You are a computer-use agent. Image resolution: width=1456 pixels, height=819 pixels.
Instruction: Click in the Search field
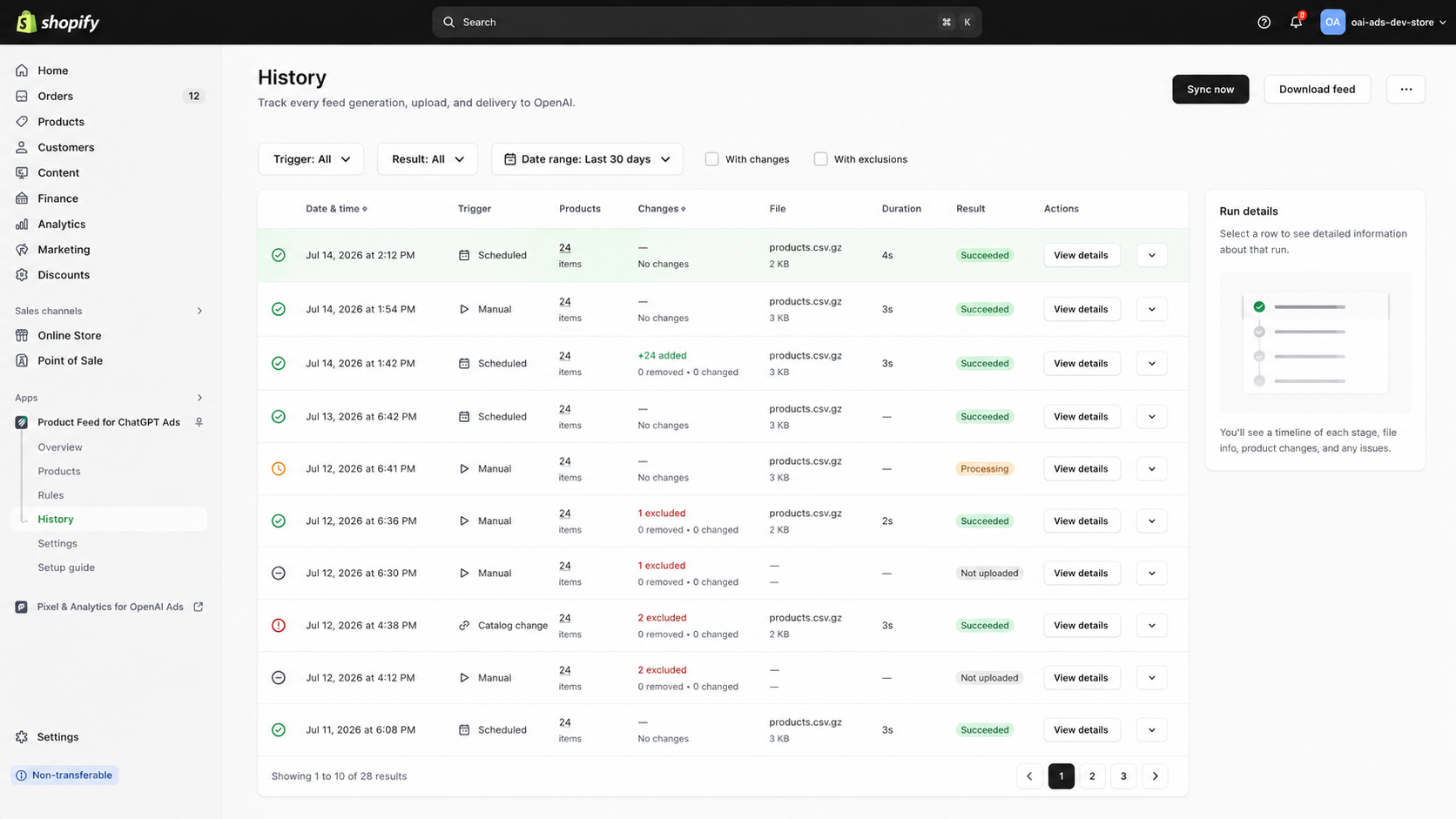(707, 22)
